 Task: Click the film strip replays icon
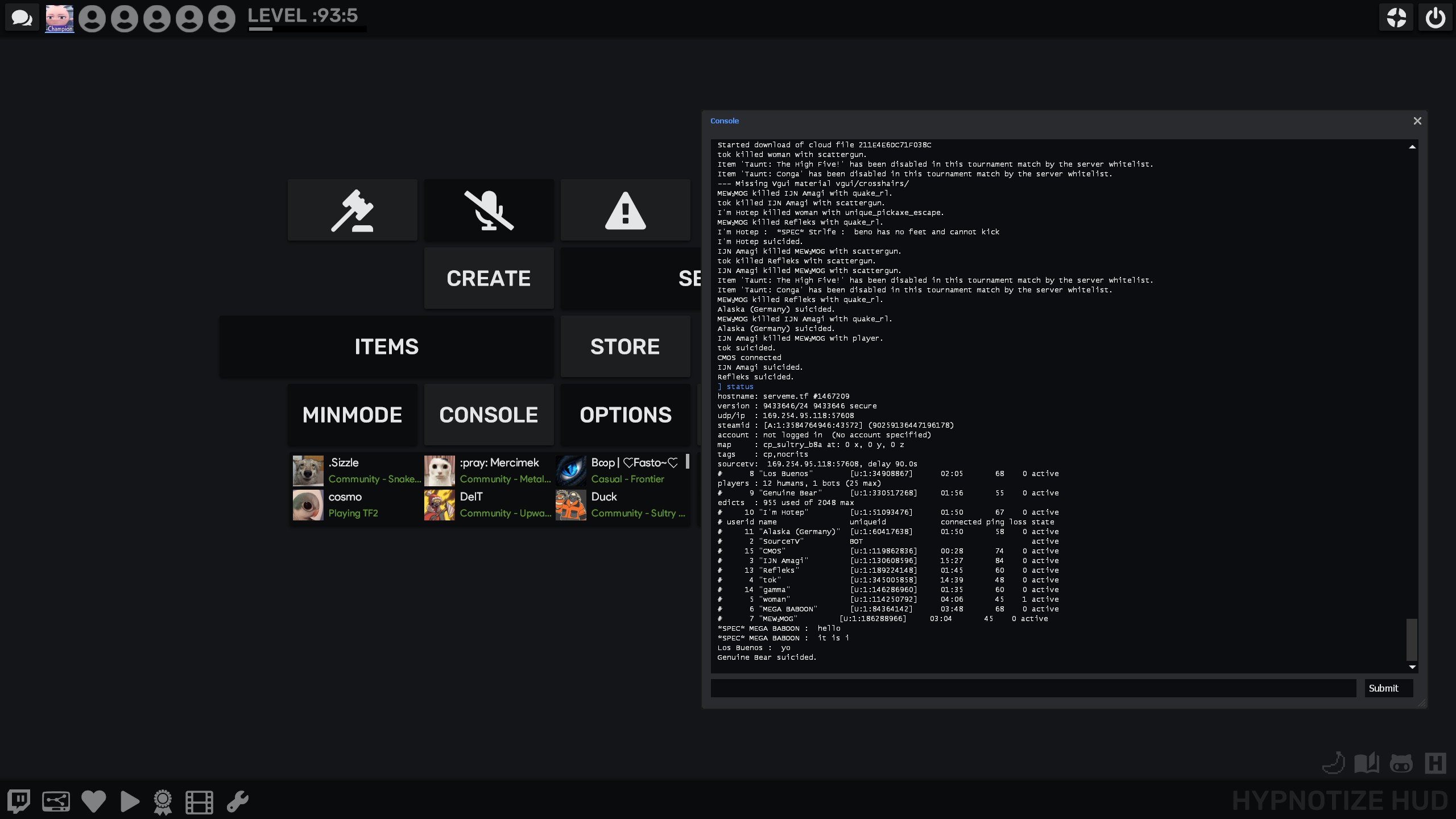pos(199,802)
